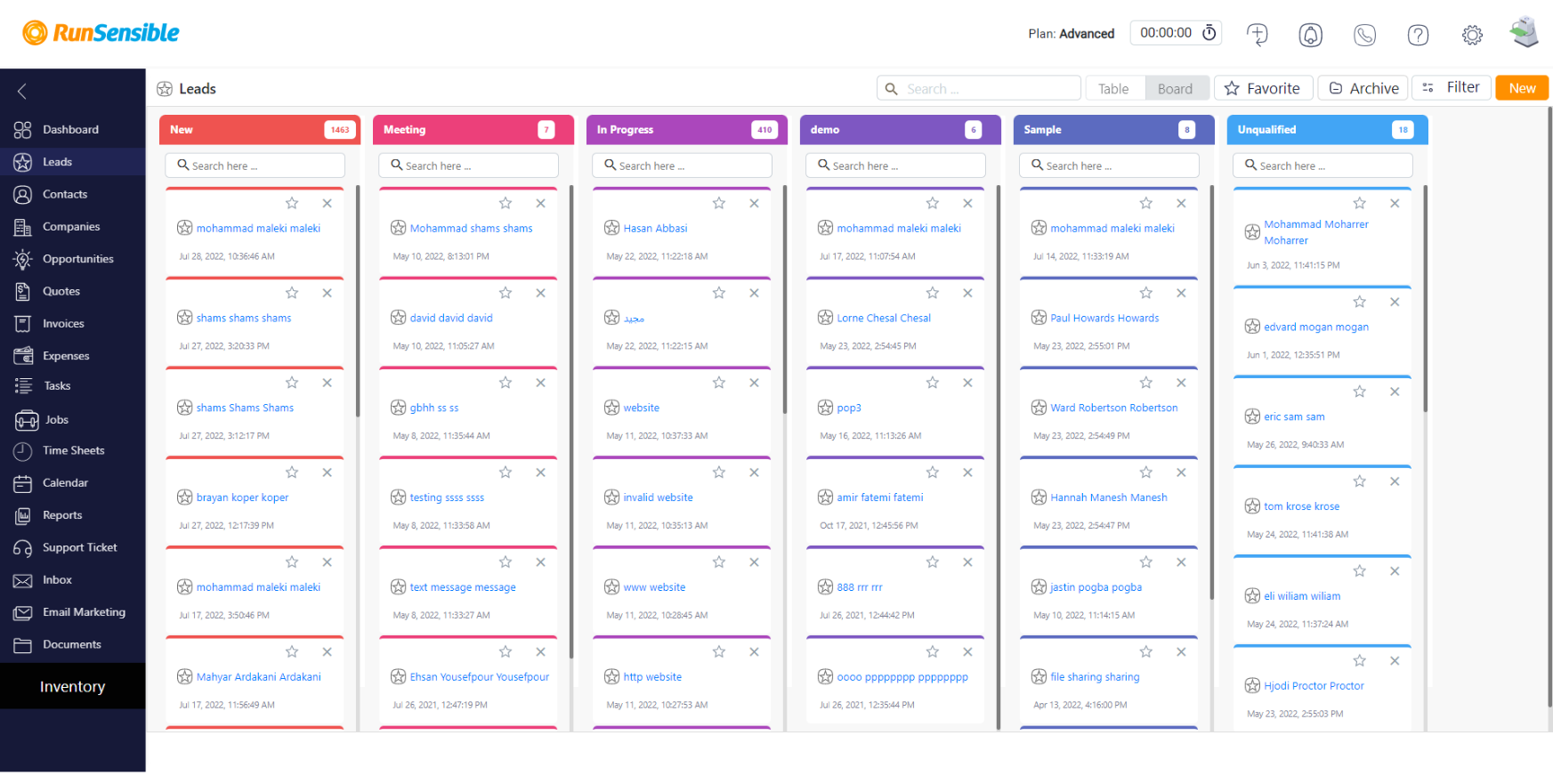Star the jastin pogba pogba card
Image resolution: width=1553 pixels, height=784 pixels.
point(1146,562)
